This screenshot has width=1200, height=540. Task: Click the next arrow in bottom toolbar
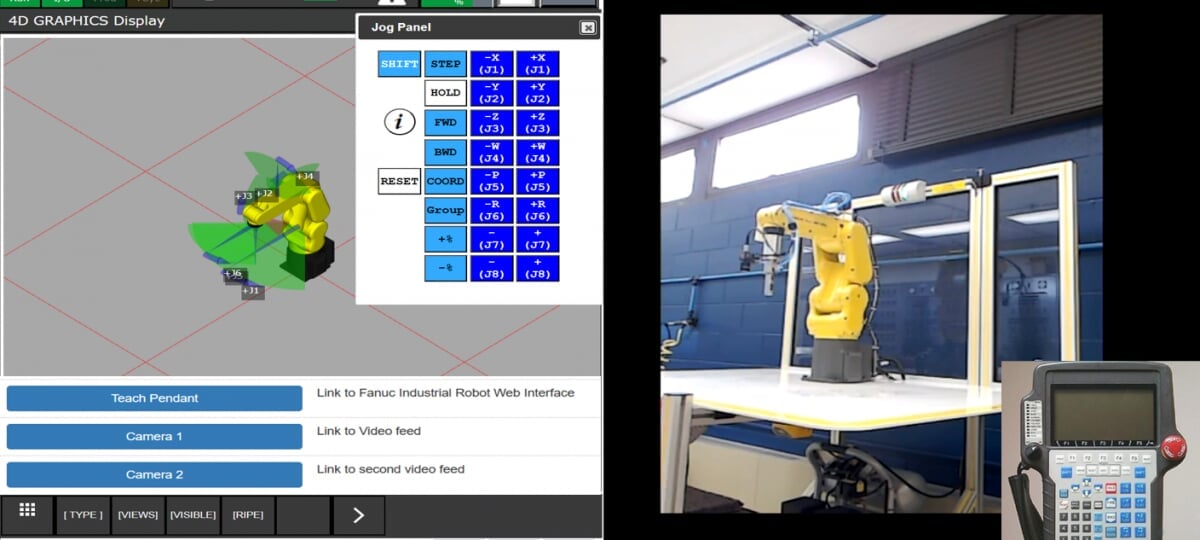click(358, 515)
